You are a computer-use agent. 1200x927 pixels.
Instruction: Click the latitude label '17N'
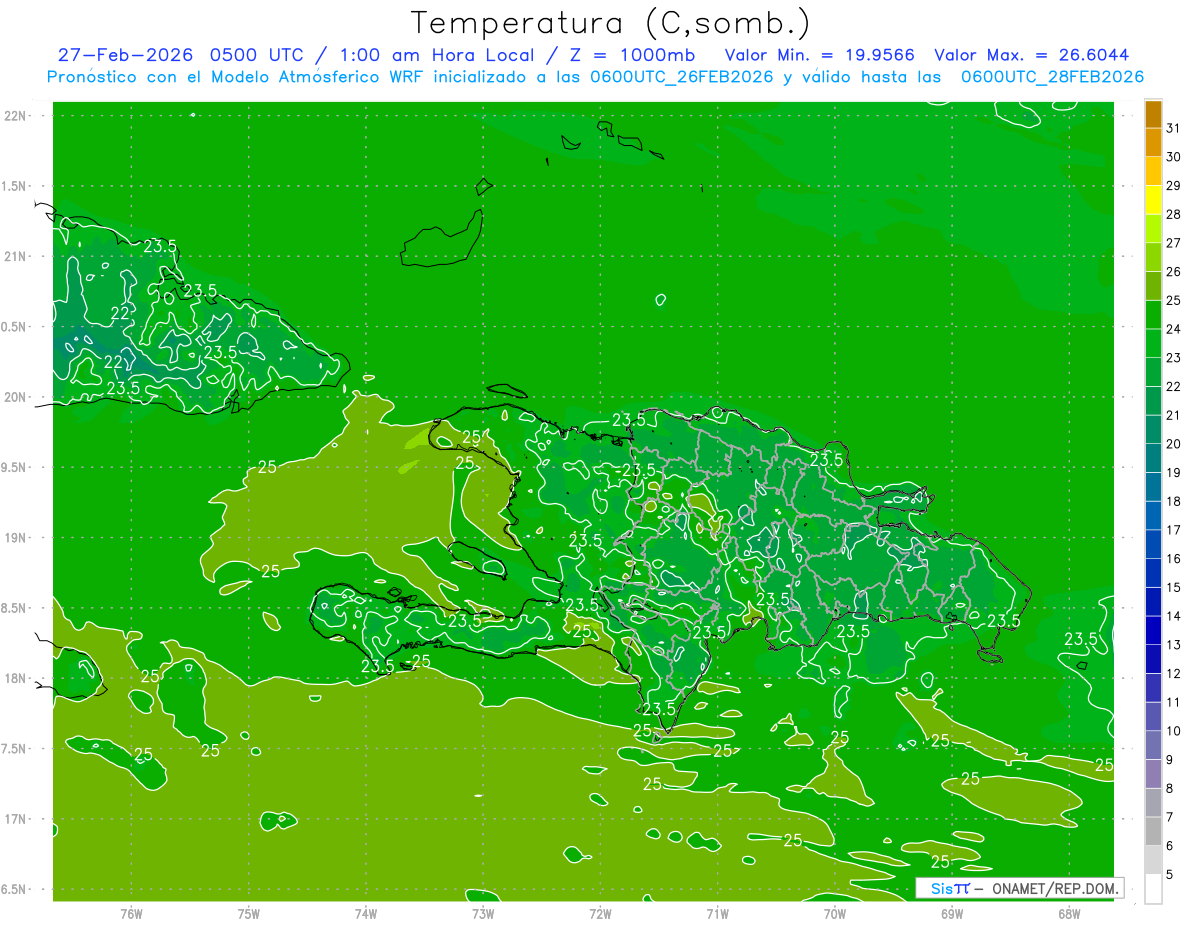pyautogui.click(x=16, y=819)
